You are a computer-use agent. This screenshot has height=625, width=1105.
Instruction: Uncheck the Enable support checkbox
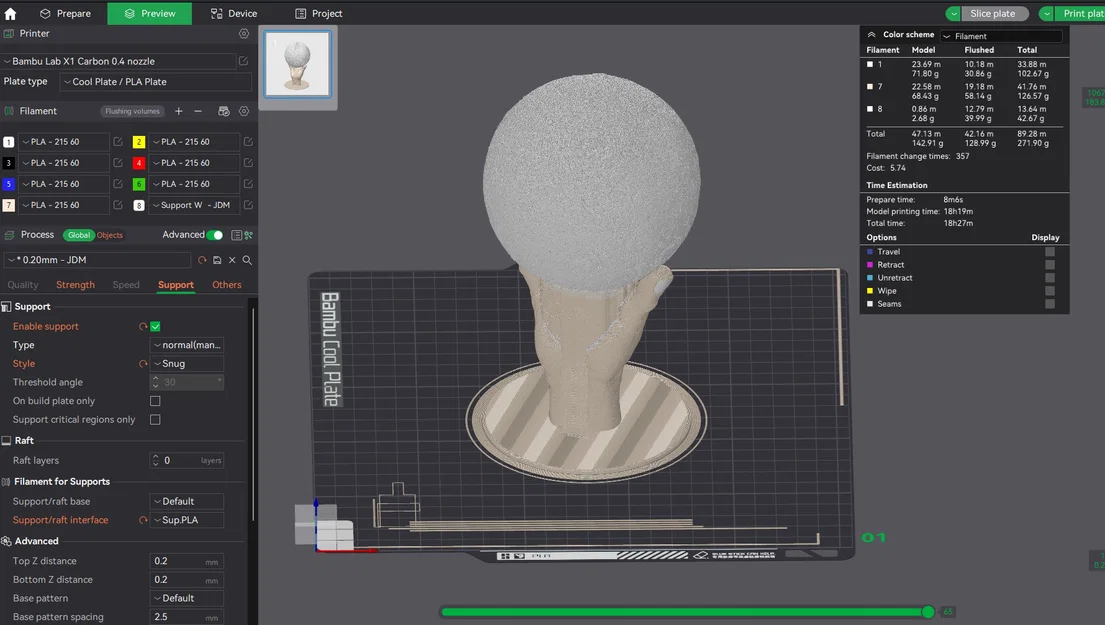pyautogui.click(x=155, y=327)
